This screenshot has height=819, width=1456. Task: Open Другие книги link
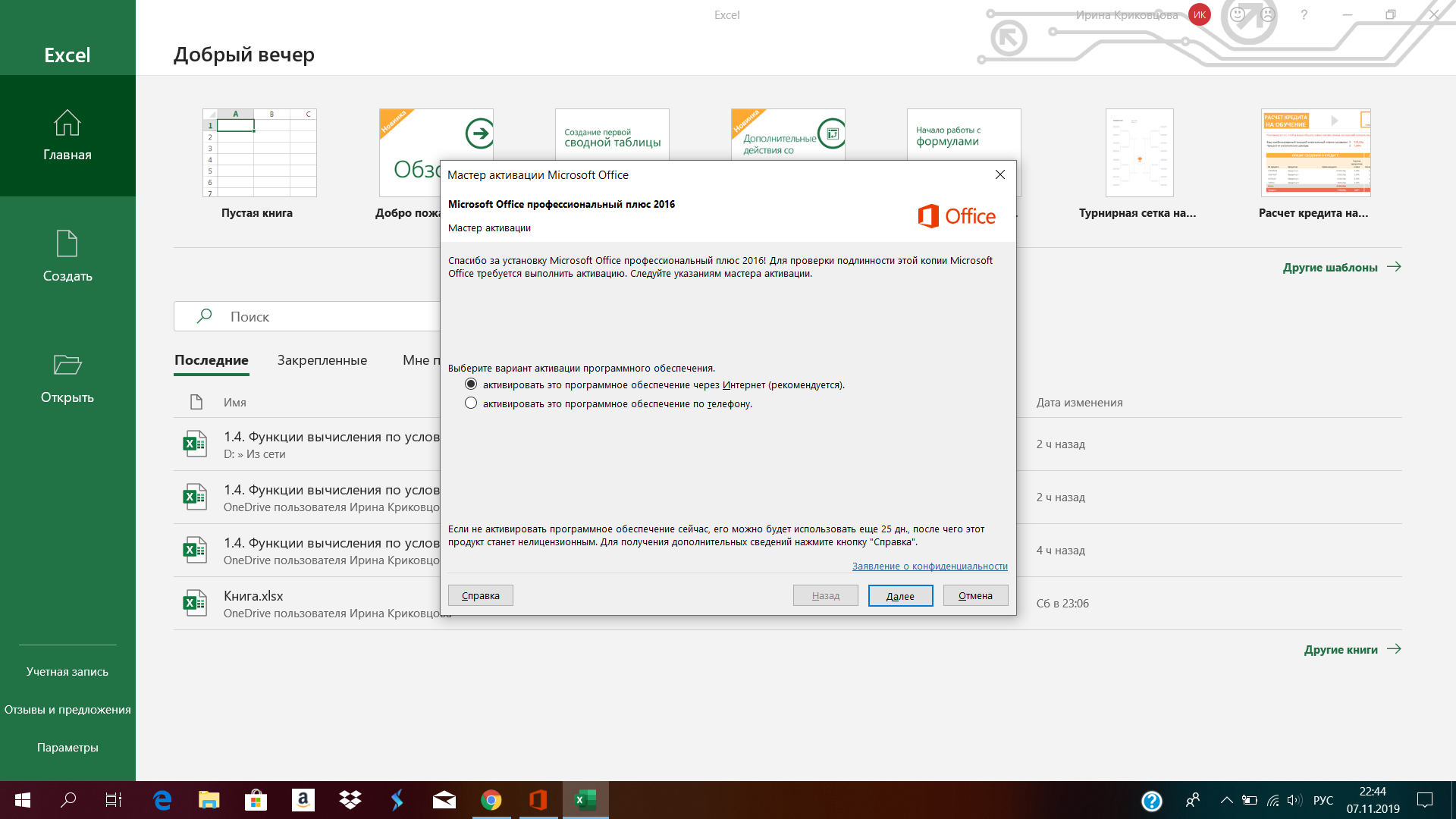click(1352, 649)
